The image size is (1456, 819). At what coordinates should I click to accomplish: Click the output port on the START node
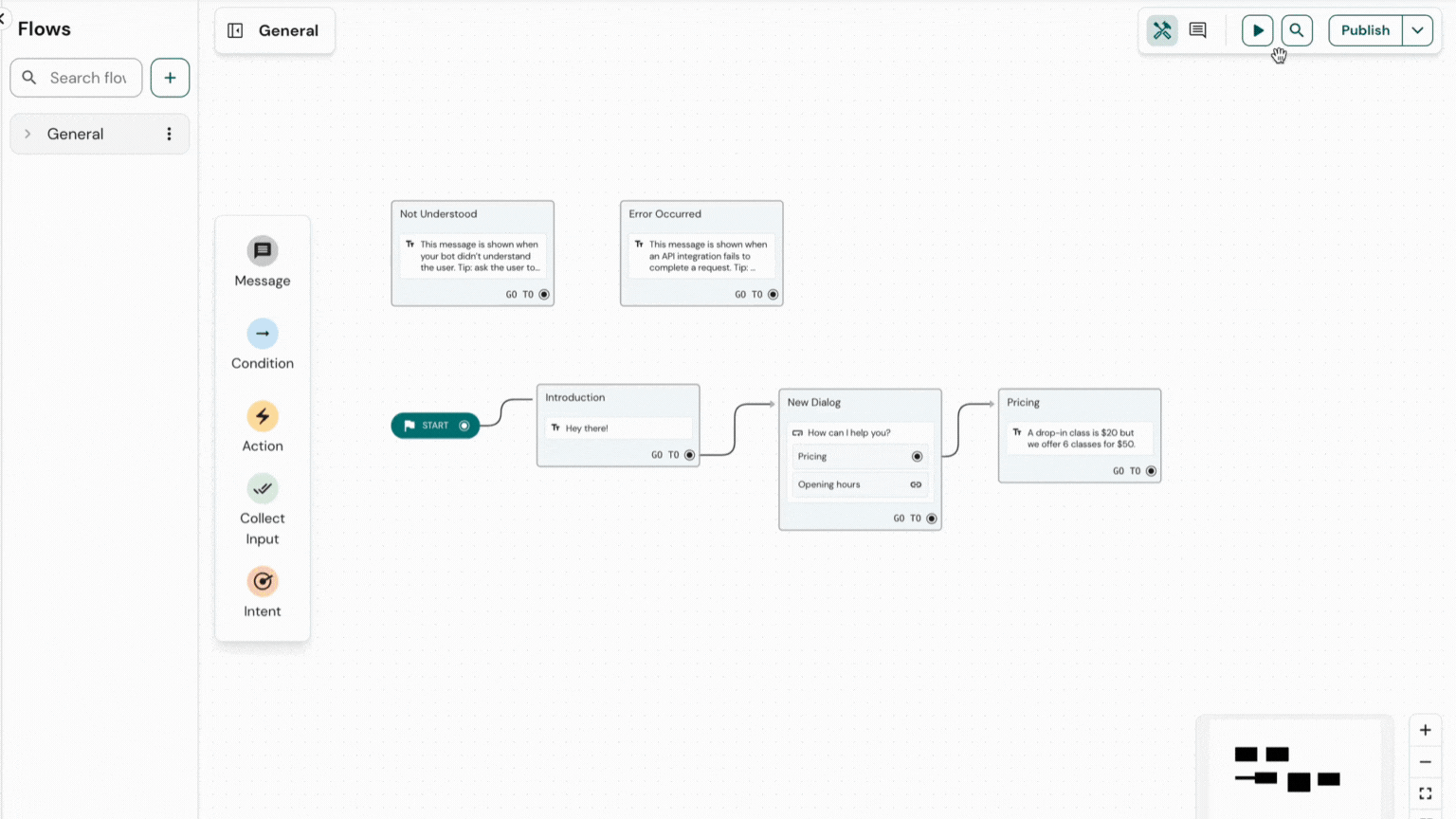point(464,426)
